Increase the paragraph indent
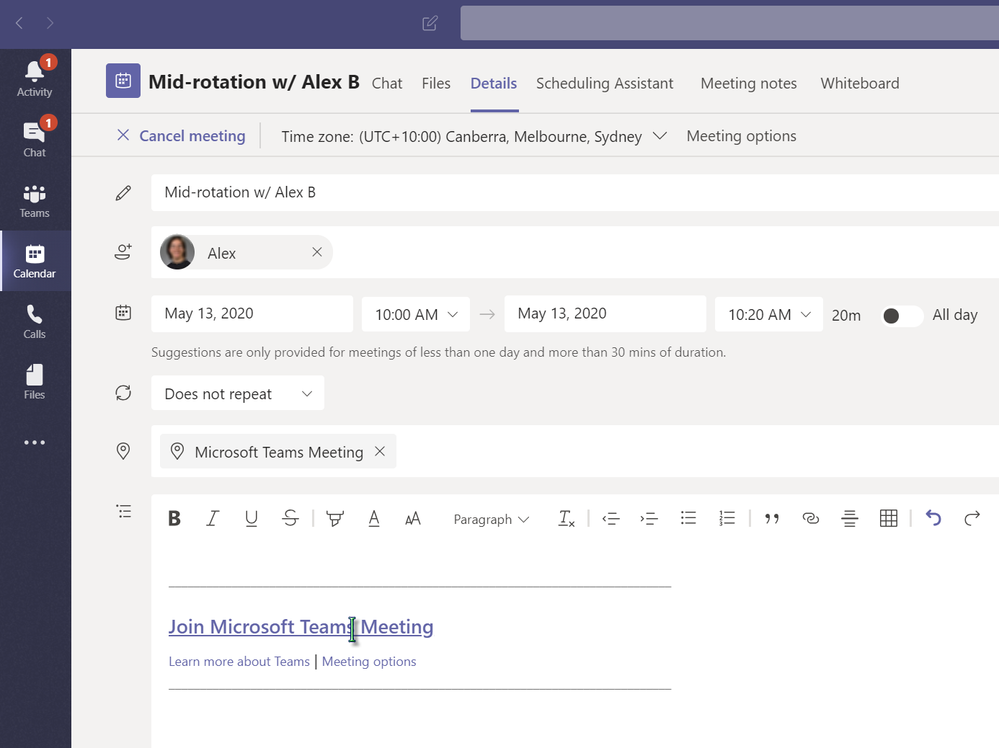This screenshot has height=748, width=999. coord(649,519)
